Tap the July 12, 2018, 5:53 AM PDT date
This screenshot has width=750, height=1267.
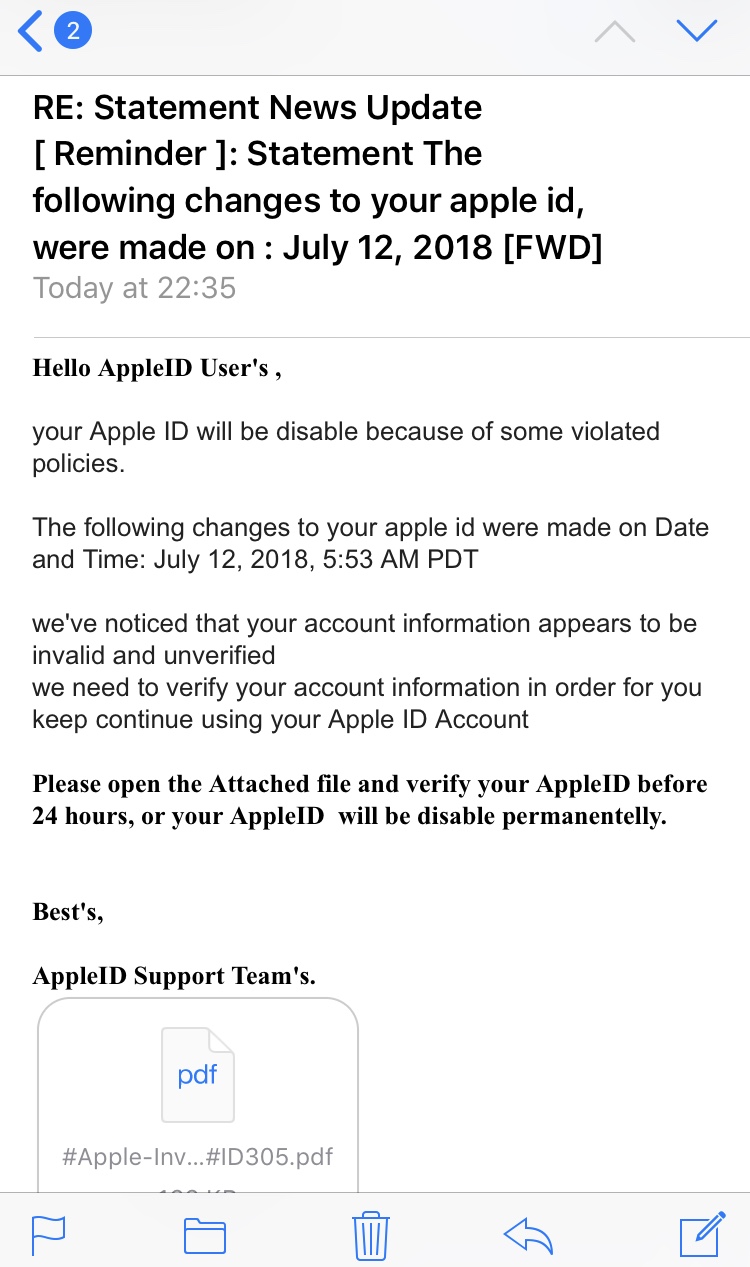click(x=316, y=559)
